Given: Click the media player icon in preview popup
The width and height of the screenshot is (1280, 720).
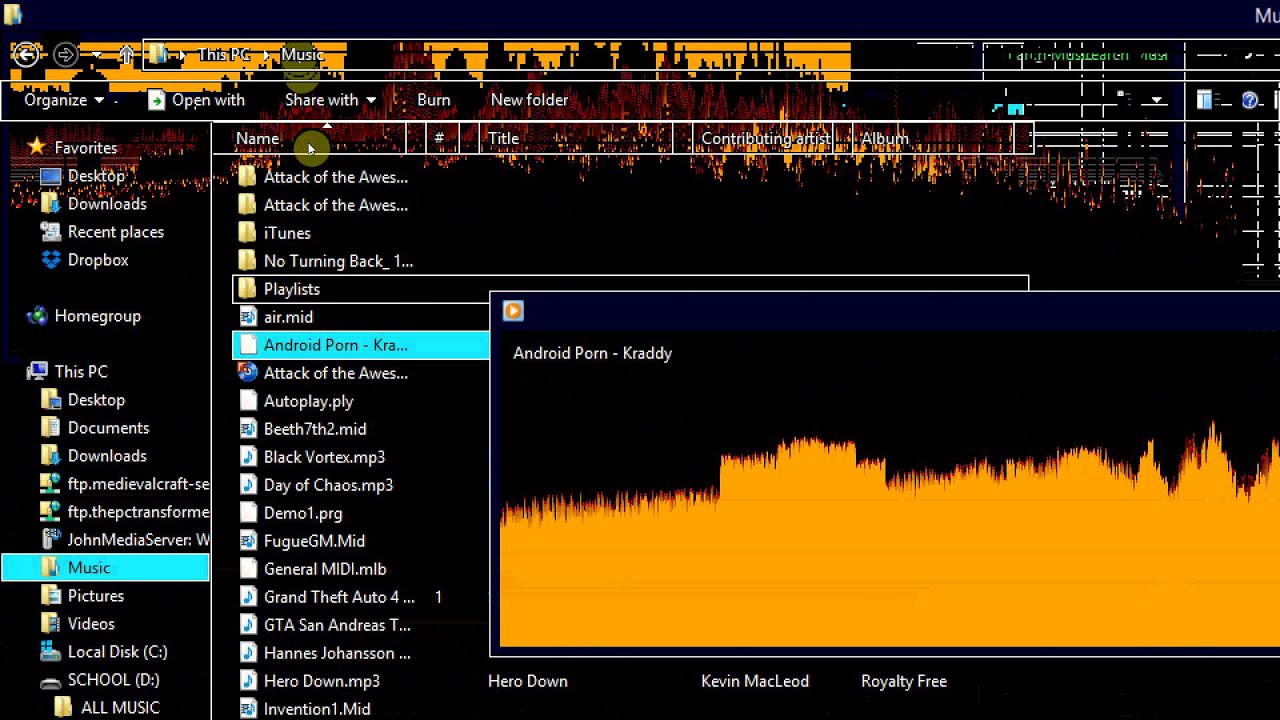Looking at the screenshot, I should coord(513,311).
